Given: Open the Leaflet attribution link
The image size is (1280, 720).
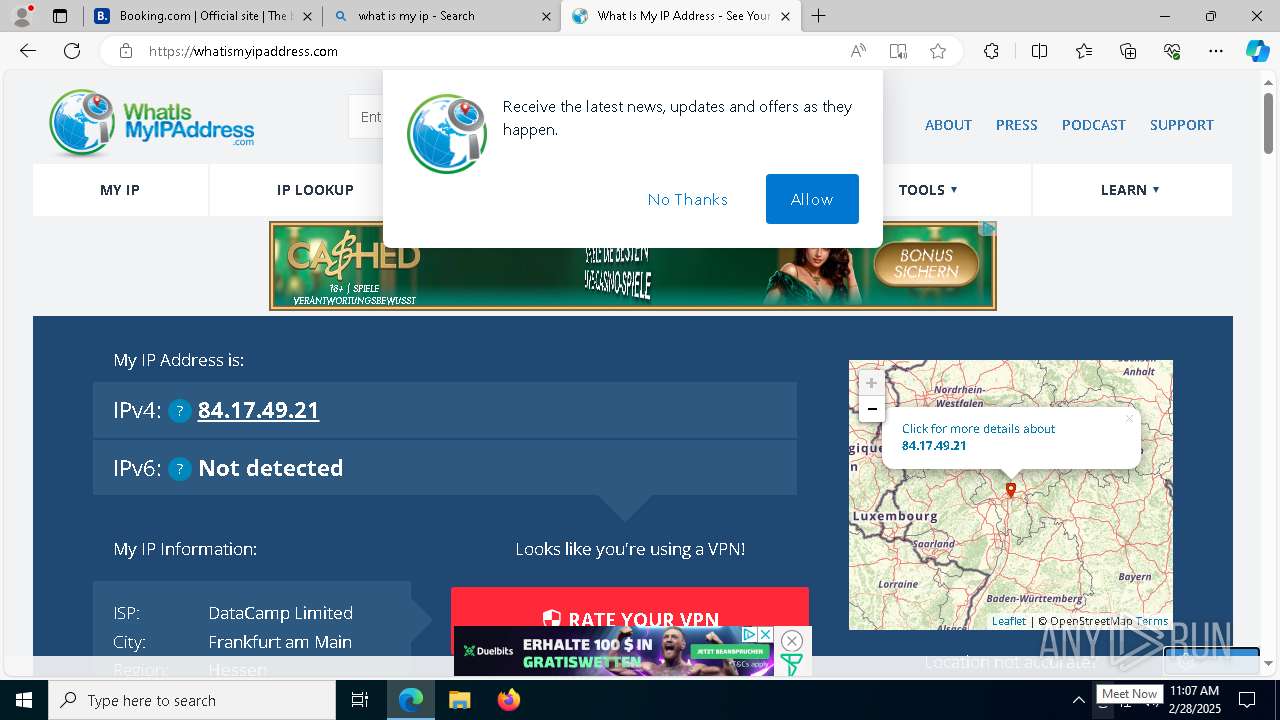Looking at the screenshot, I should 1009,621.
